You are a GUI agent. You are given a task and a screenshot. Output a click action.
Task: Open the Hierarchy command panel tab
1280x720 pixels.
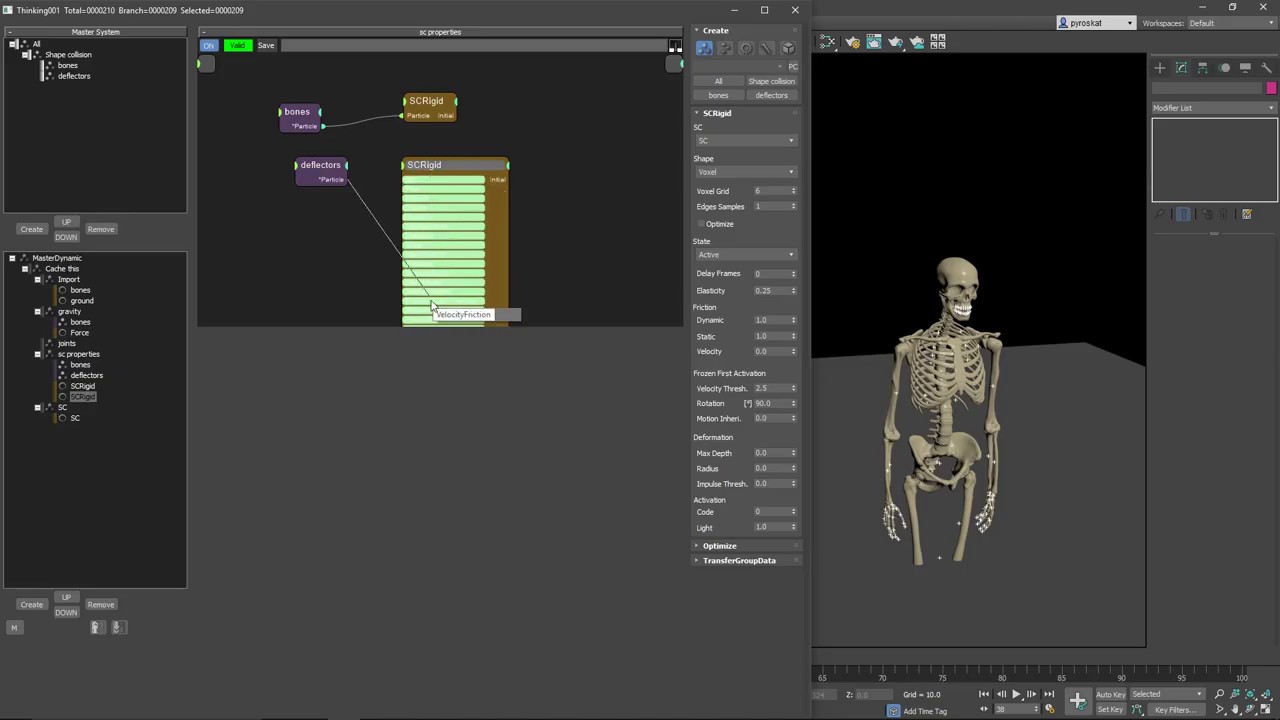1203,68
